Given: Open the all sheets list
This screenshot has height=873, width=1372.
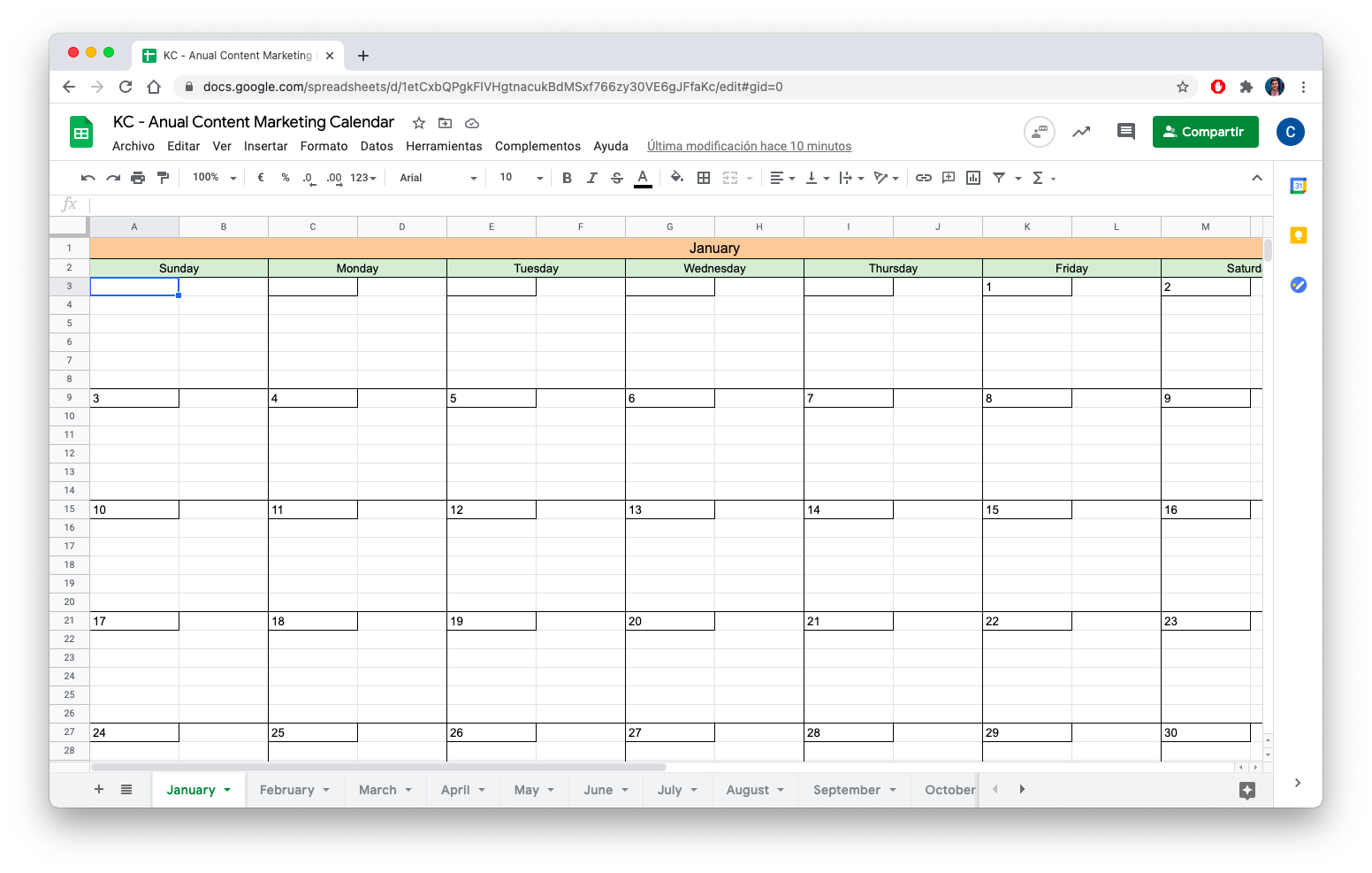Looking at the screenshot, I should (126, 789).
